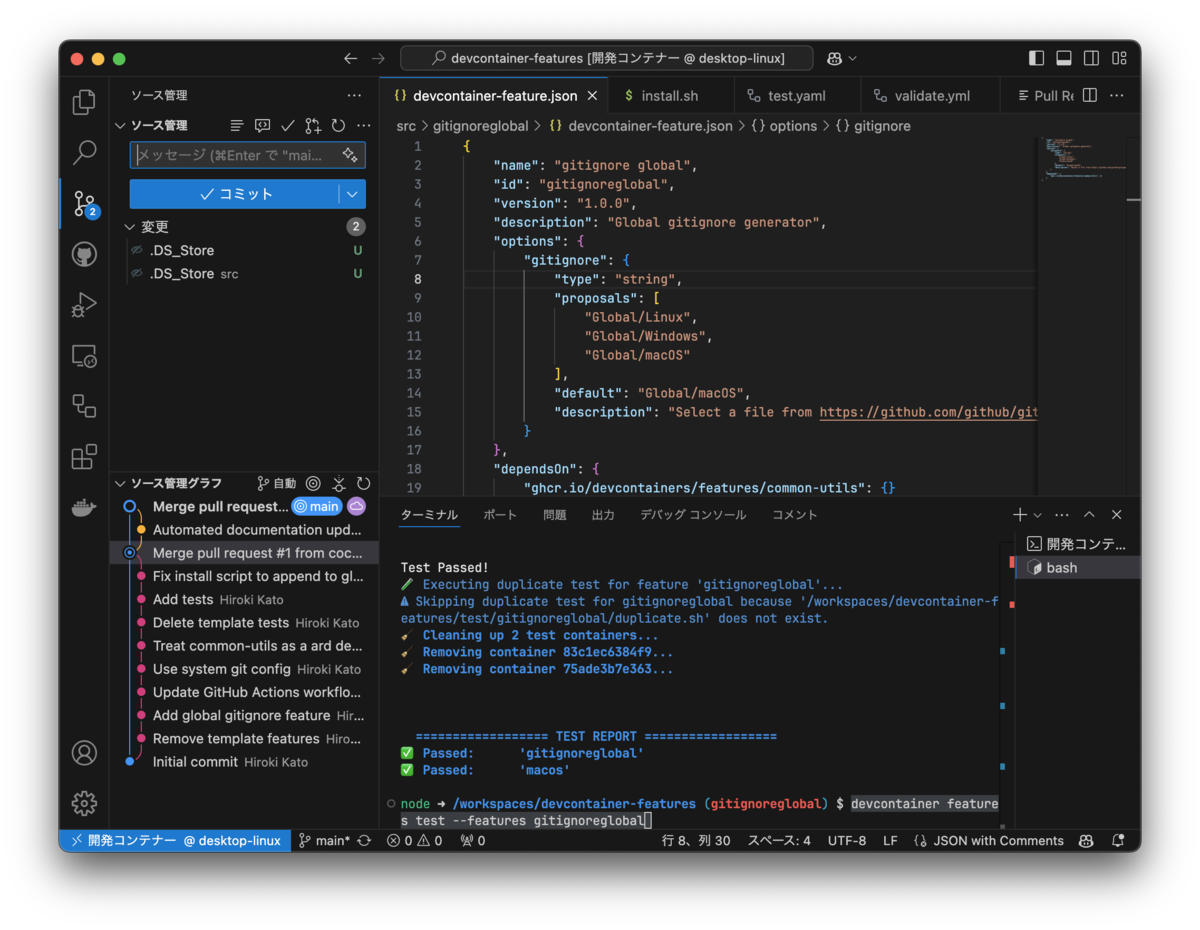Close the devcontainer-feature.json tab
Screen dimensions: 1200x930
(x=592, y=96)
